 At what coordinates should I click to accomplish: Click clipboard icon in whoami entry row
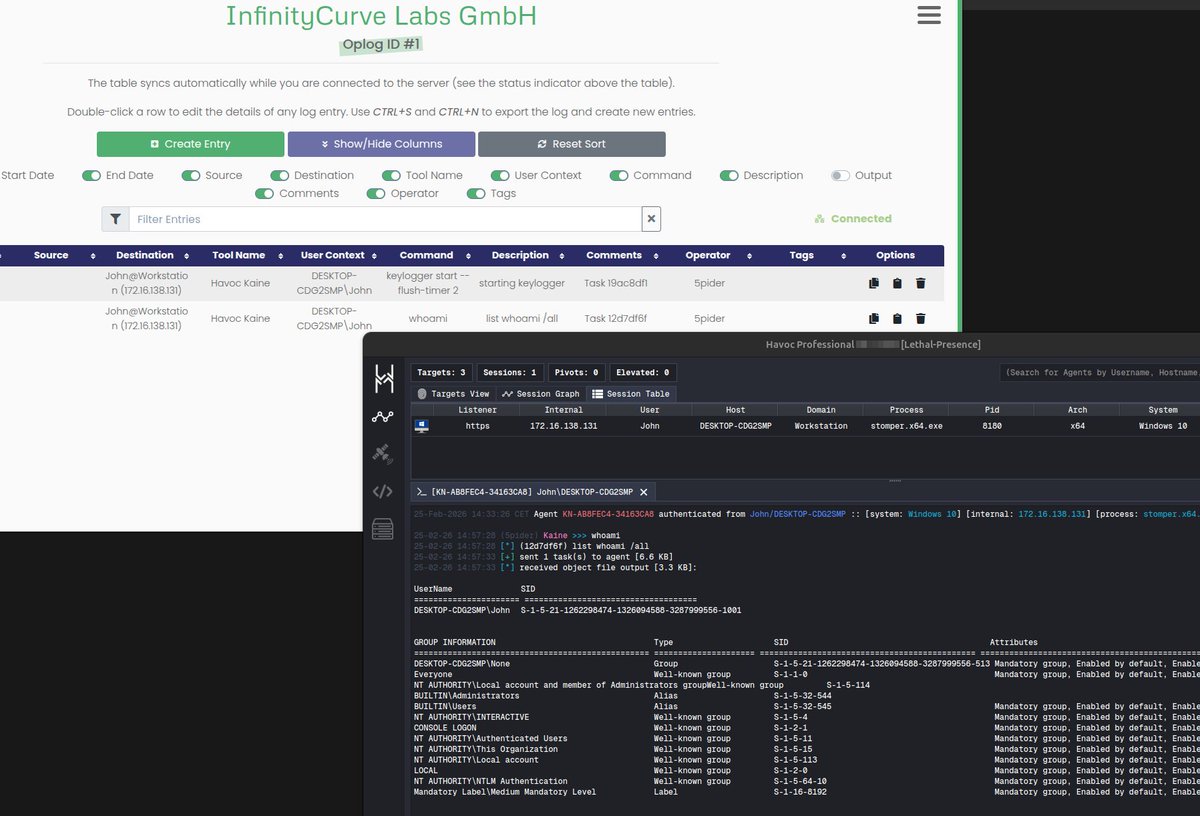click(x=897, y=318)
